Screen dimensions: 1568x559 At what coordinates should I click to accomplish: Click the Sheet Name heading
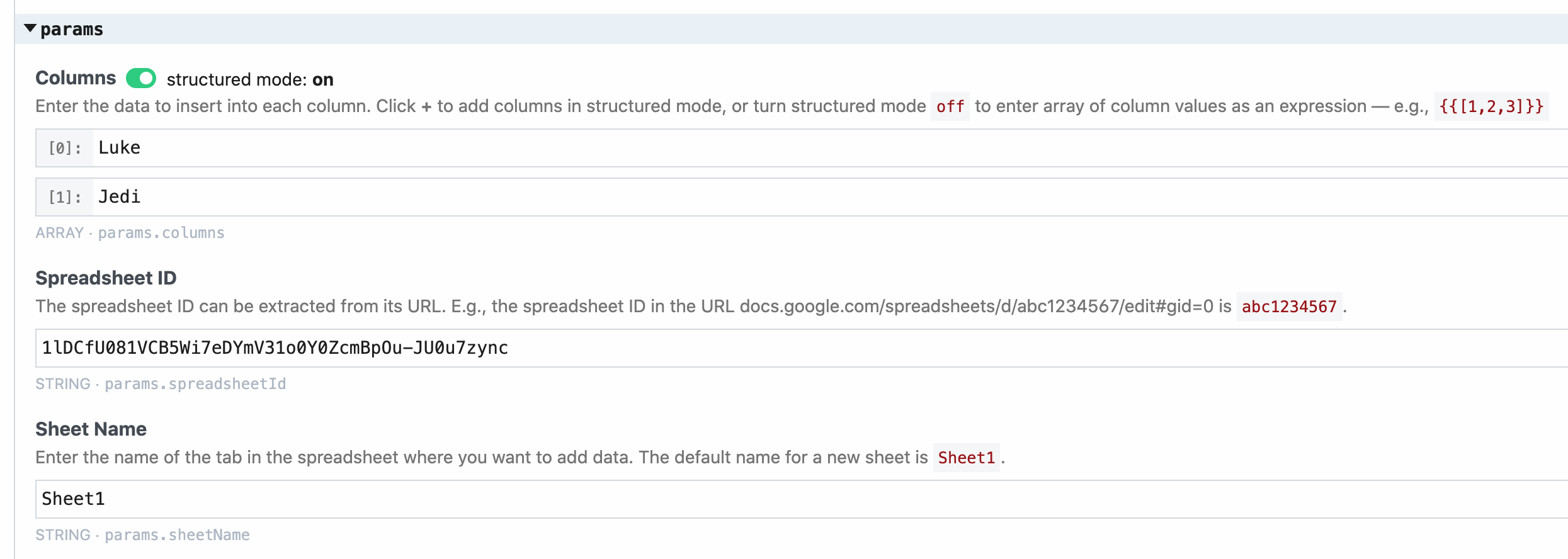click(91, 429)
